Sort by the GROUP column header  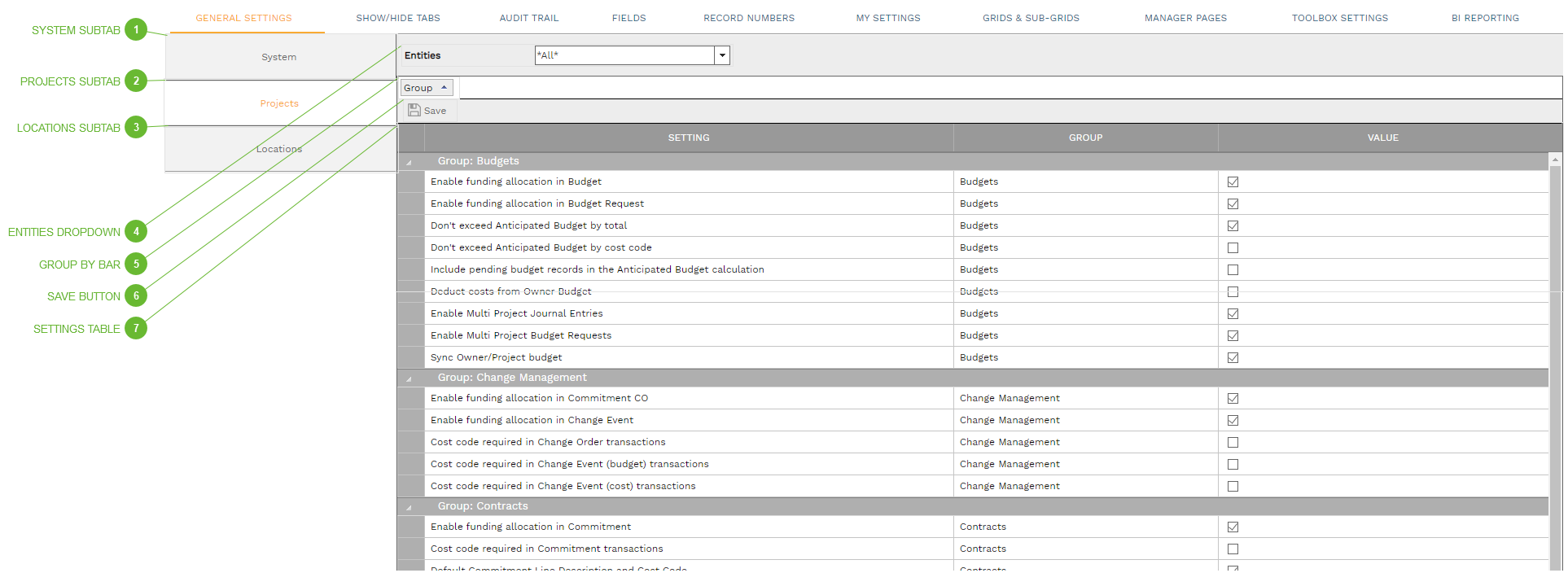tap(1085, 138)
